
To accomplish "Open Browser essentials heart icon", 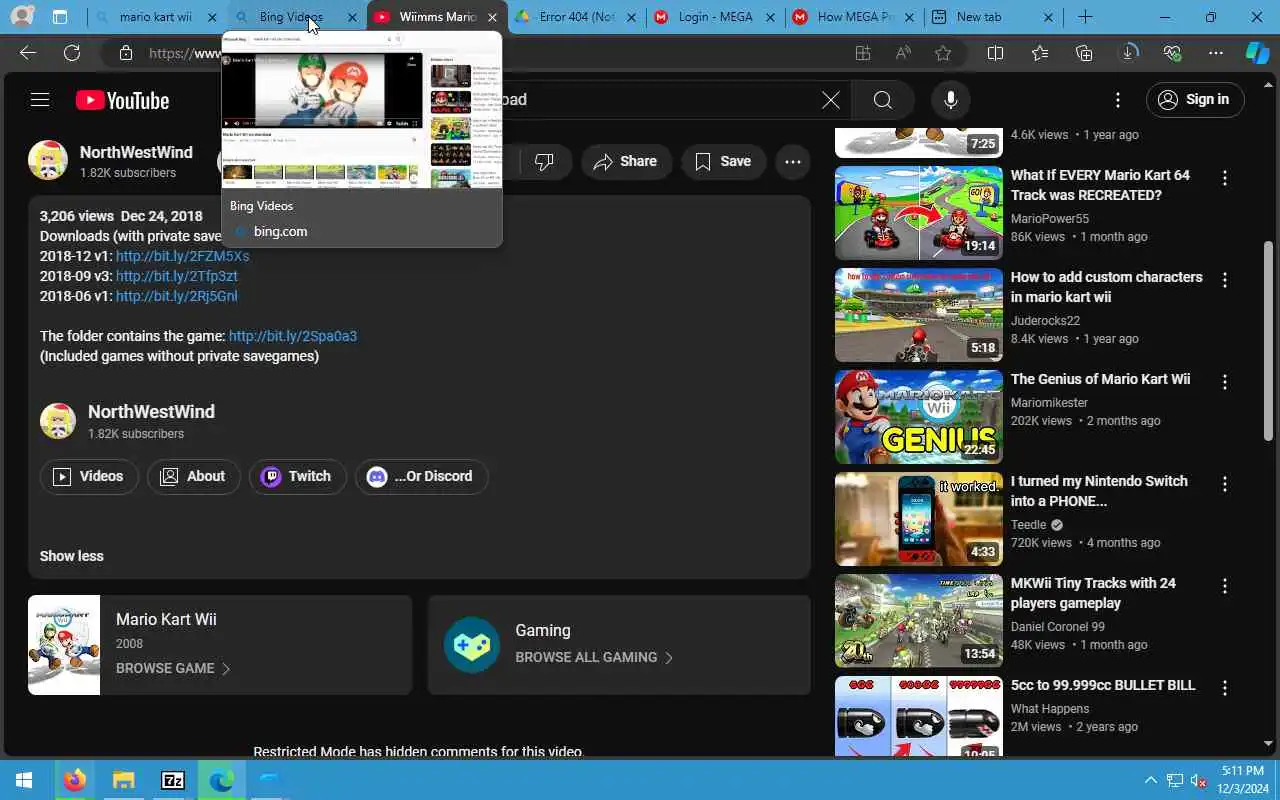I will [1173, 53].
